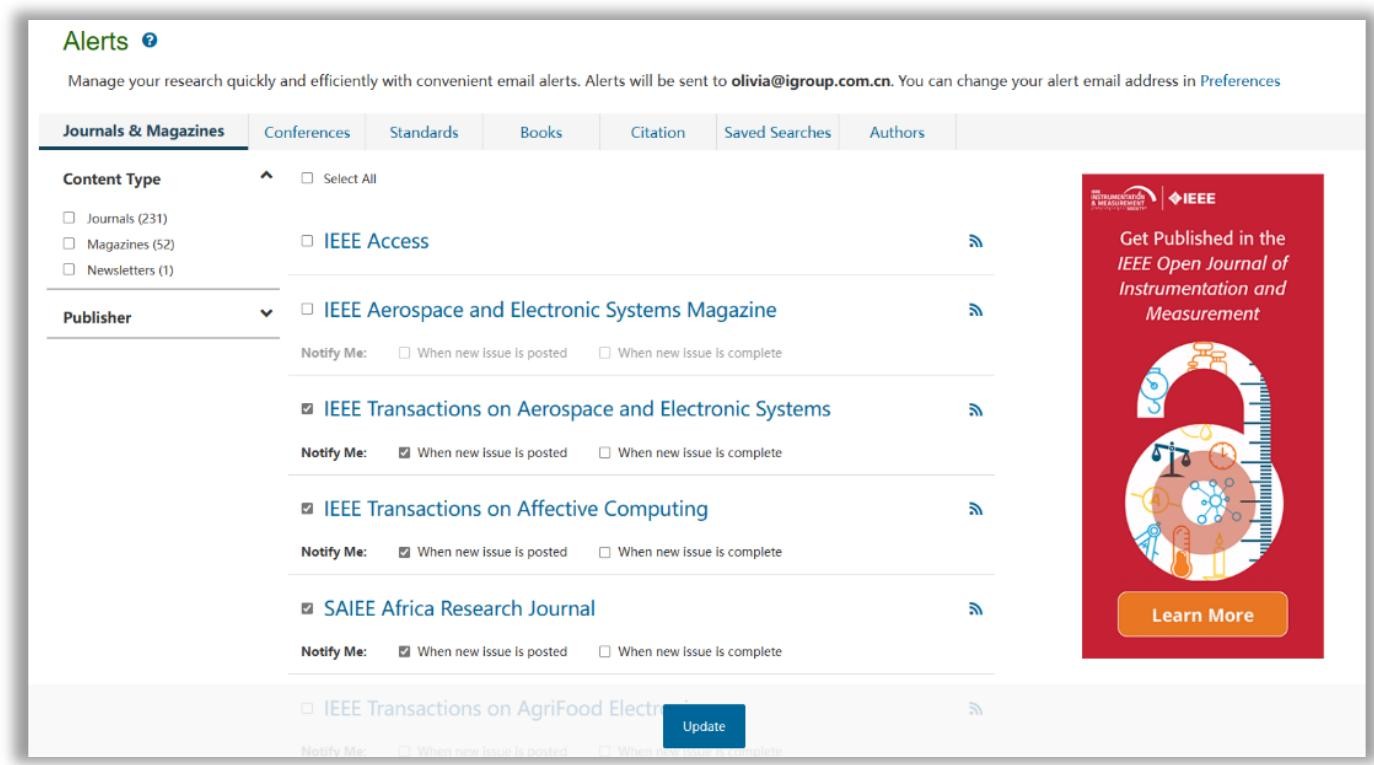The width and height of the screenshot is (1374, 765).
Task: Check the Magazines (52) filter box
Action: click(x=68, y=243)
